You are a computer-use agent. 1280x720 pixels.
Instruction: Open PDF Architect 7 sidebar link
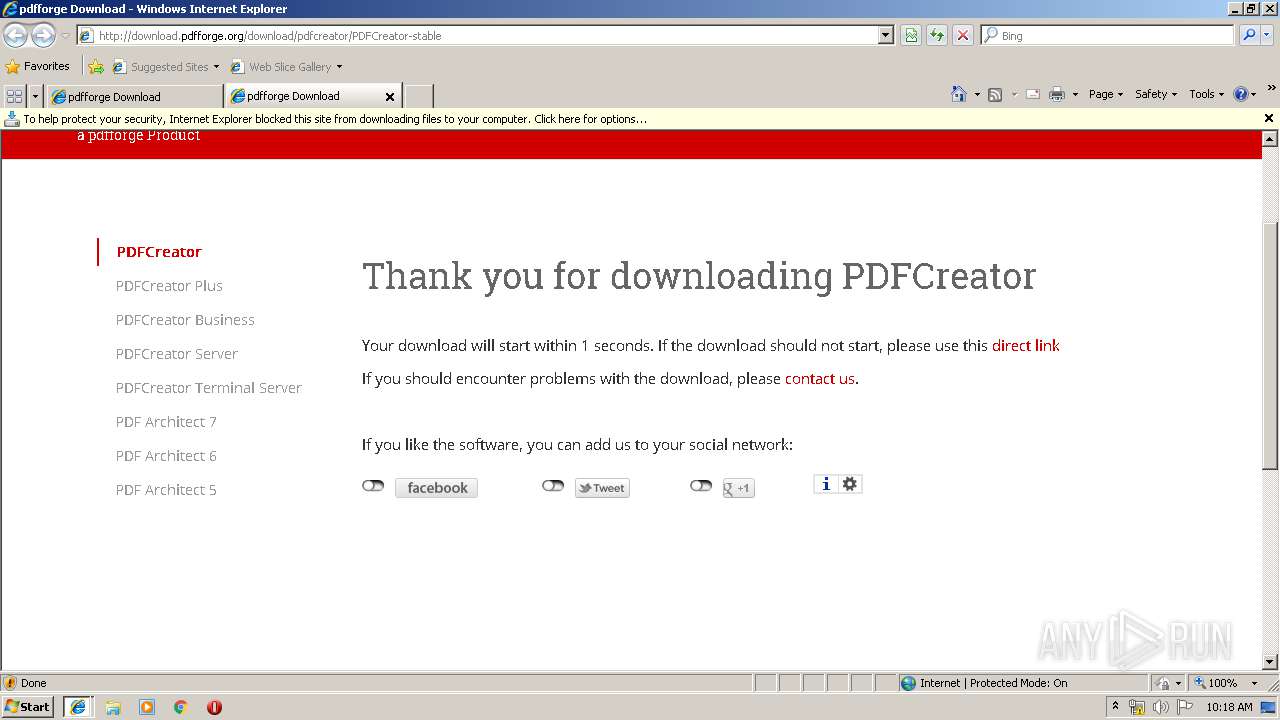click(166, 422)
